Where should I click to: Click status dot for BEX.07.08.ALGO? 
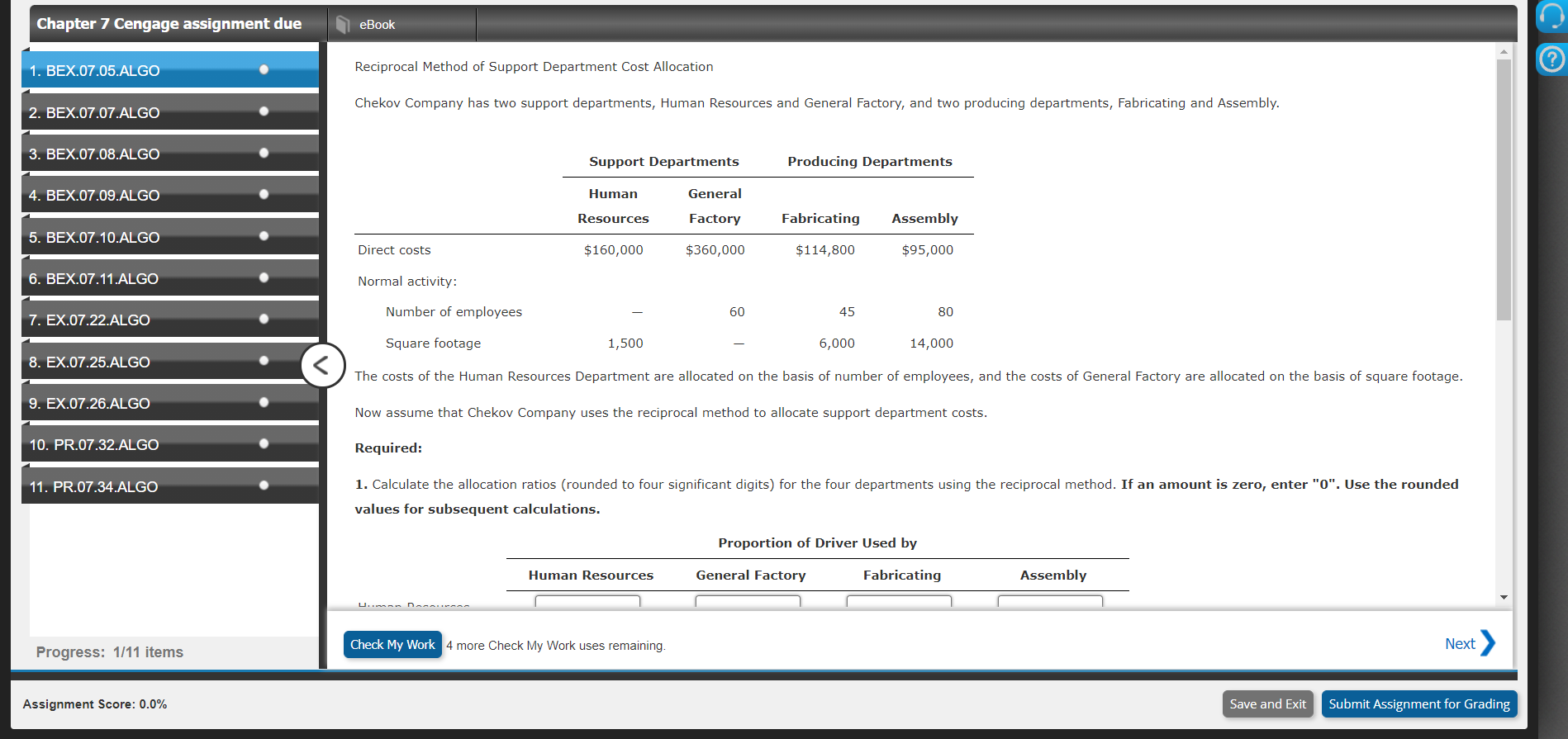click(264, 153)
